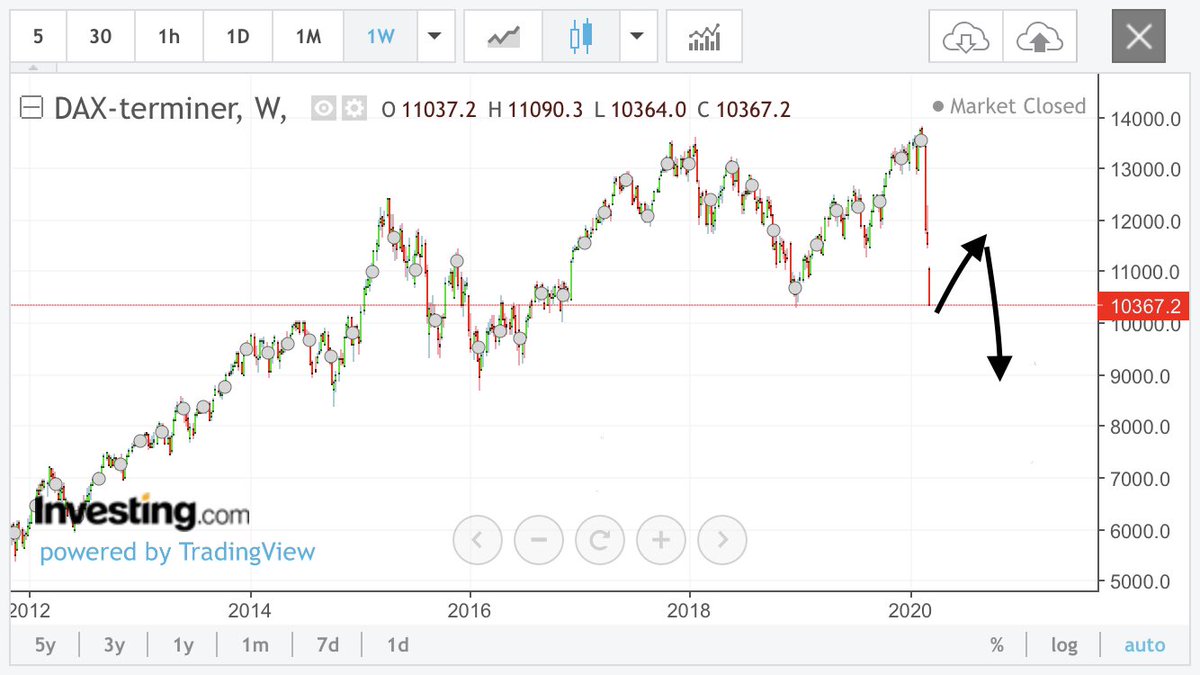Viewport: 1200px width, 675px height.
Task: Toggle the auto scale
Action: click(1144, 645)
